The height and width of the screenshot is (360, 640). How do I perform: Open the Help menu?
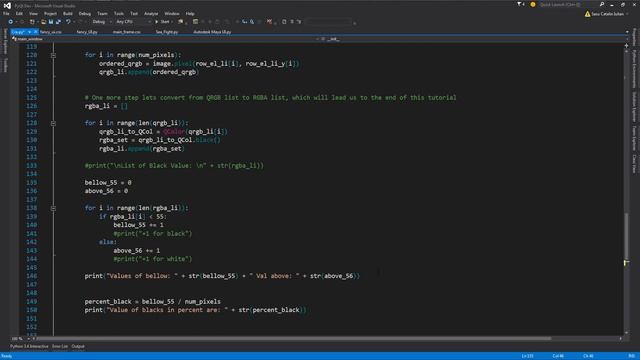190,13
